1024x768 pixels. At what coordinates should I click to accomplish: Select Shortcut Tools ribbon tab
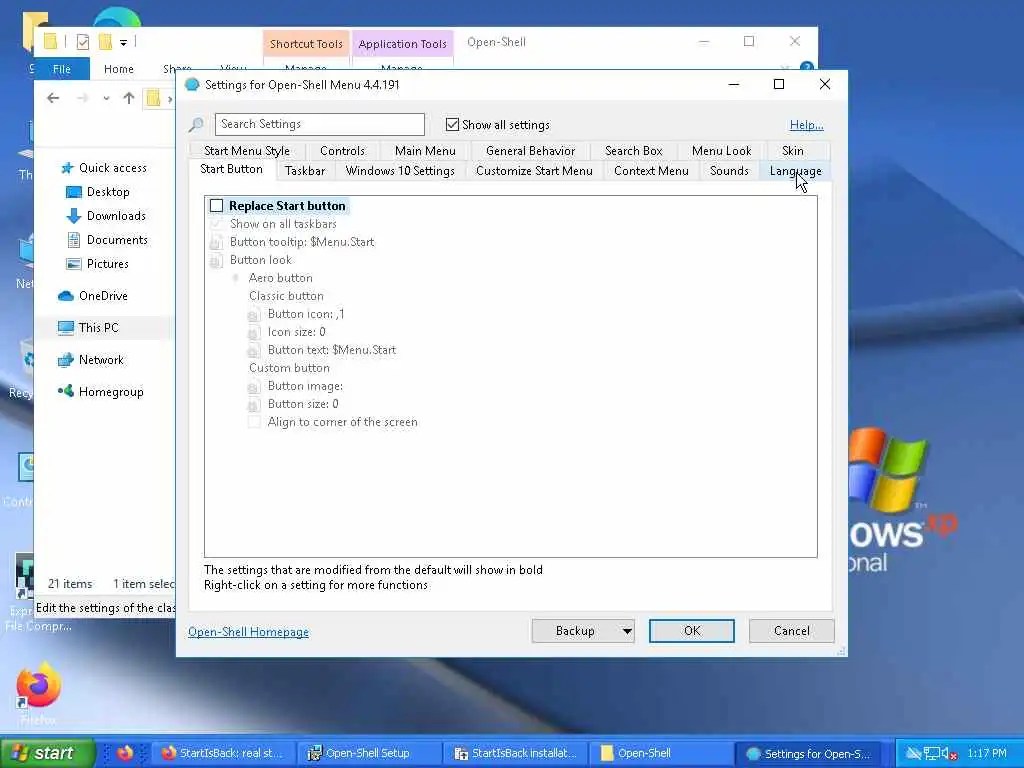click(x=306, y=44)
